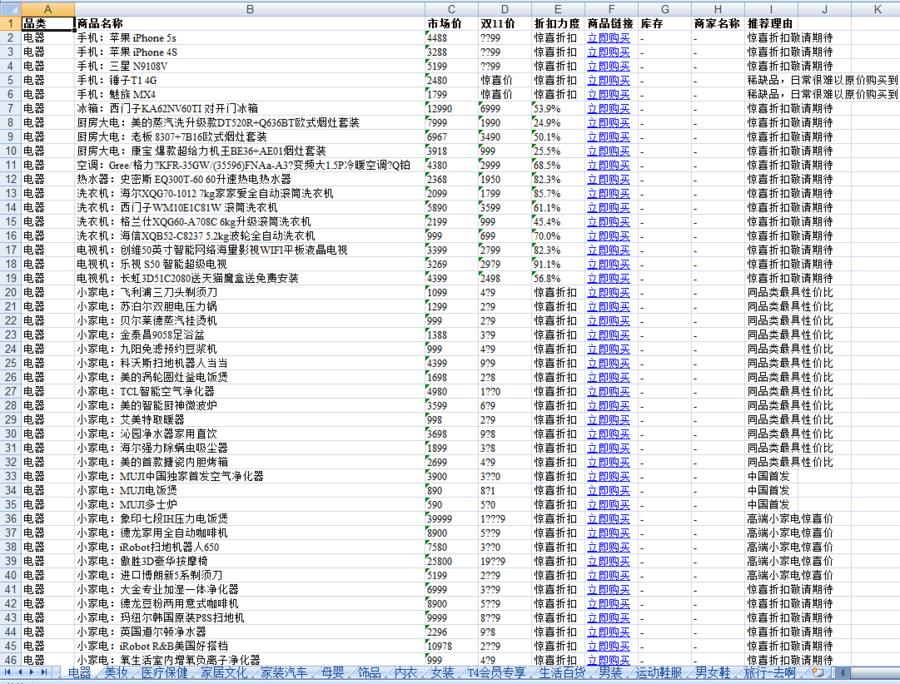900x684 pixels.
Task: Select column C header
Action: [x=452, y=9]
